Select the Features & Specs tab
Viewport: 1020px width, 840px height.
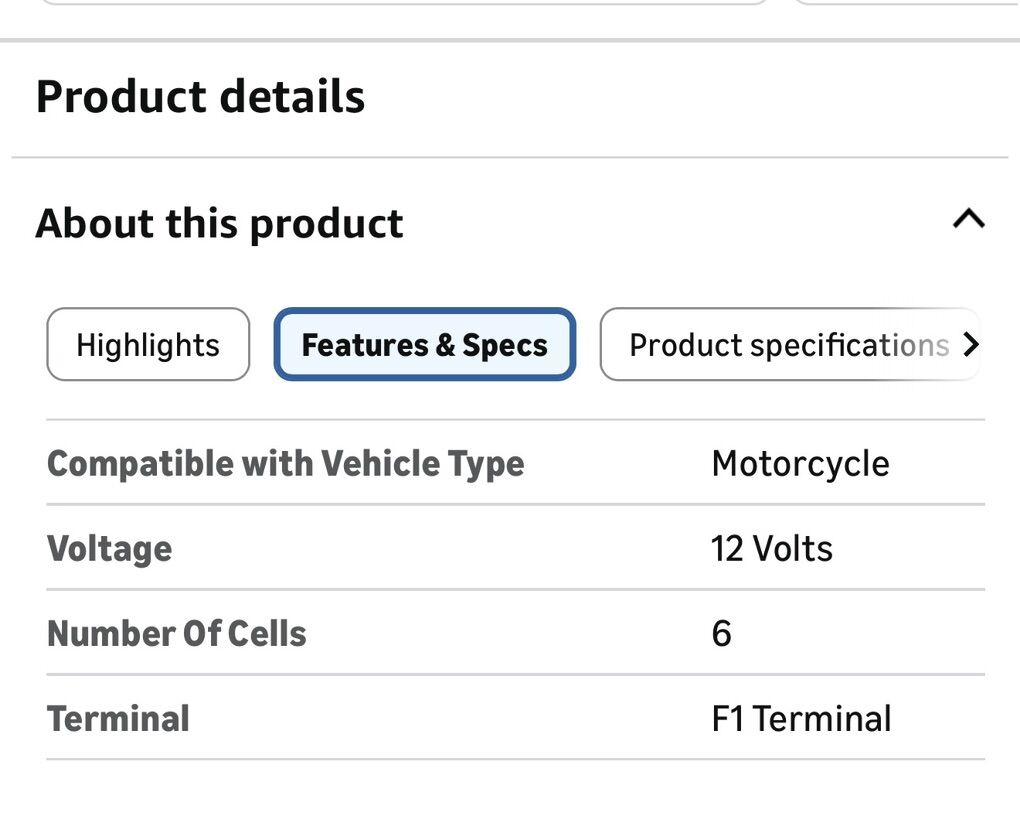(425, 345)
